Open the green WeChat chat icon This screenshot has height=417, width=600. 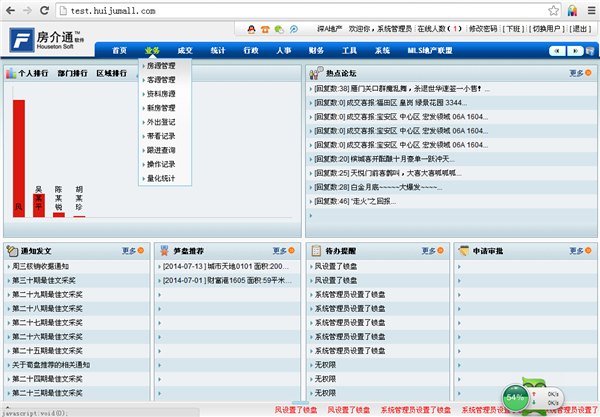click(x=279, y=29)
